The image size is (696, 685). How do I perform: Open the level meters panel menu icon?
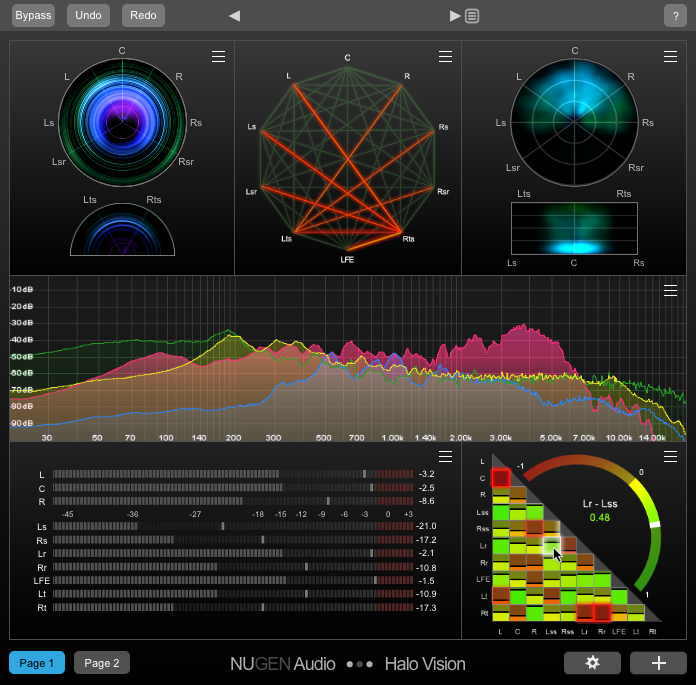[x=445, y=457]
